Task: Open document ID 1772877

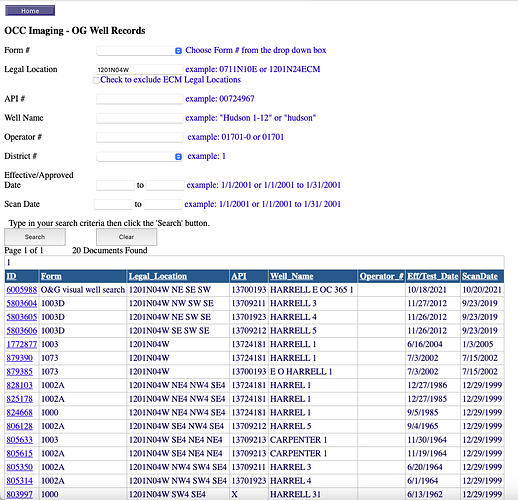Action: pos(22,344)
